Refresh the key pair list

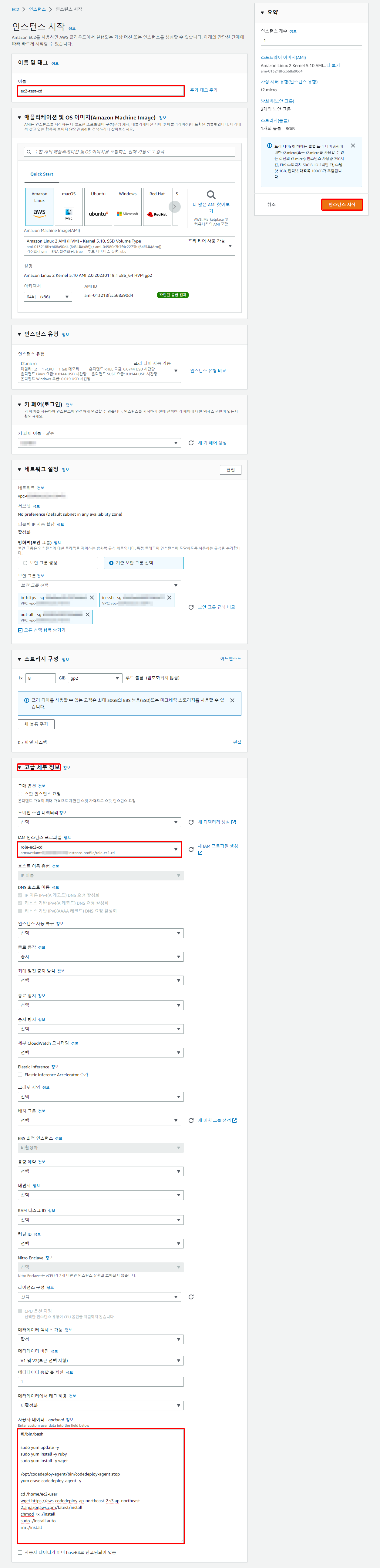(191, 443)
